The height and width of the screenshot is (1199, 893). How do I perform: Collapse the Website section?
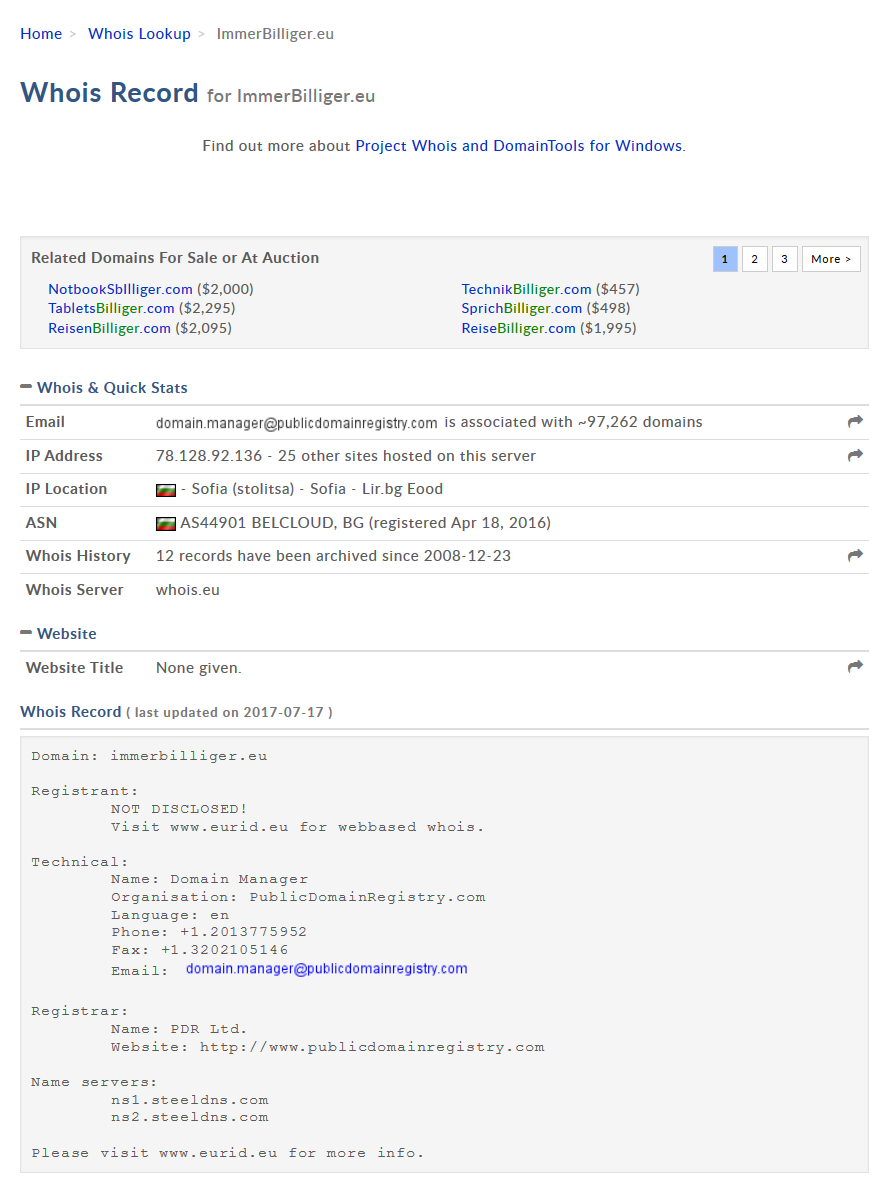pos(26,633)
